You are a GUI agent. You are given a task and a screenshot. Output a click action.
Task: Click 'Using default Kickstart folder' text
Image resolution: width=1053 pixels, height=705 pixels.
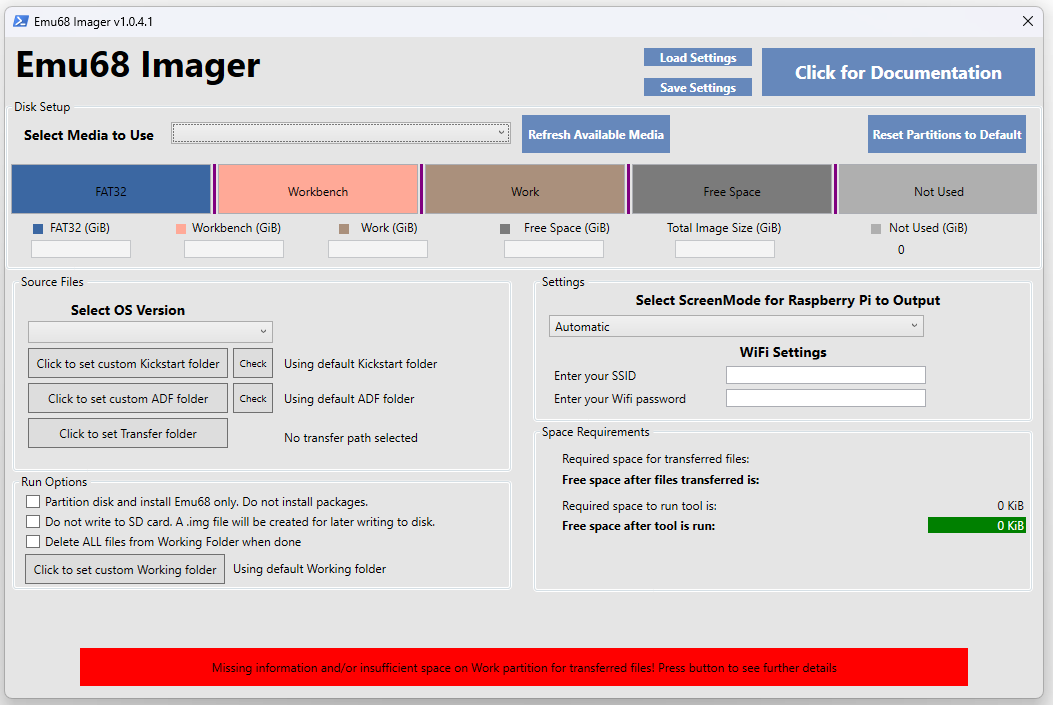[361, 364]
